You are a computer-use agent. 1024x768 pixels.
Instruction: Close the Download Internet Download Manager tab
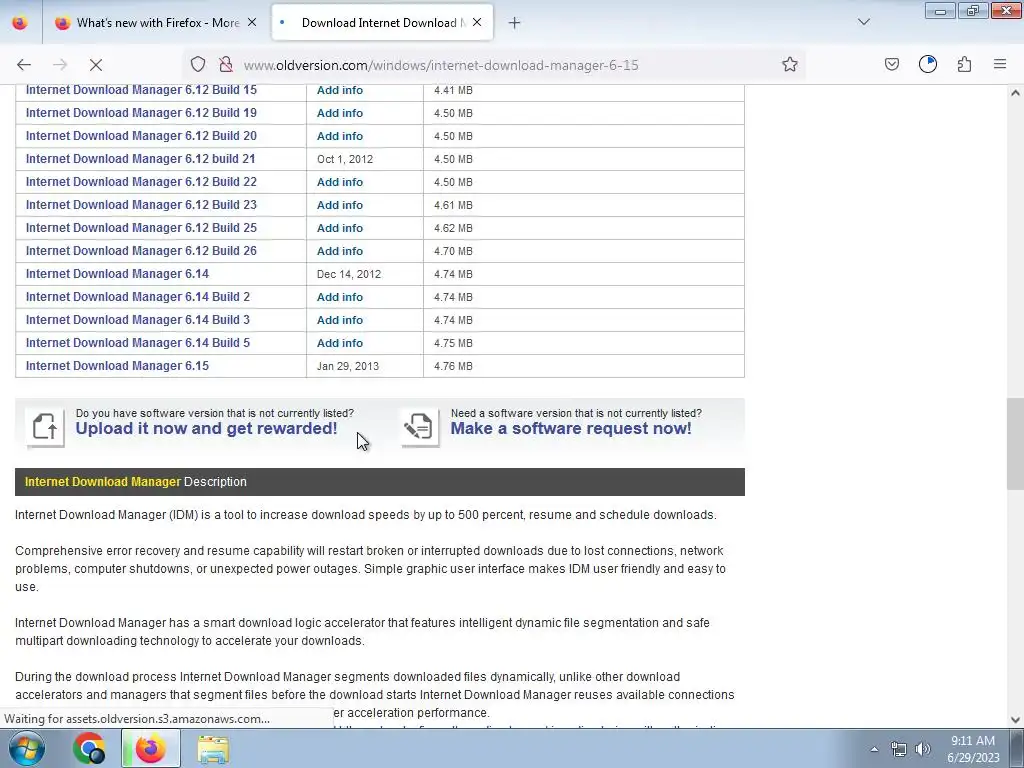click(x=477, y=23)
